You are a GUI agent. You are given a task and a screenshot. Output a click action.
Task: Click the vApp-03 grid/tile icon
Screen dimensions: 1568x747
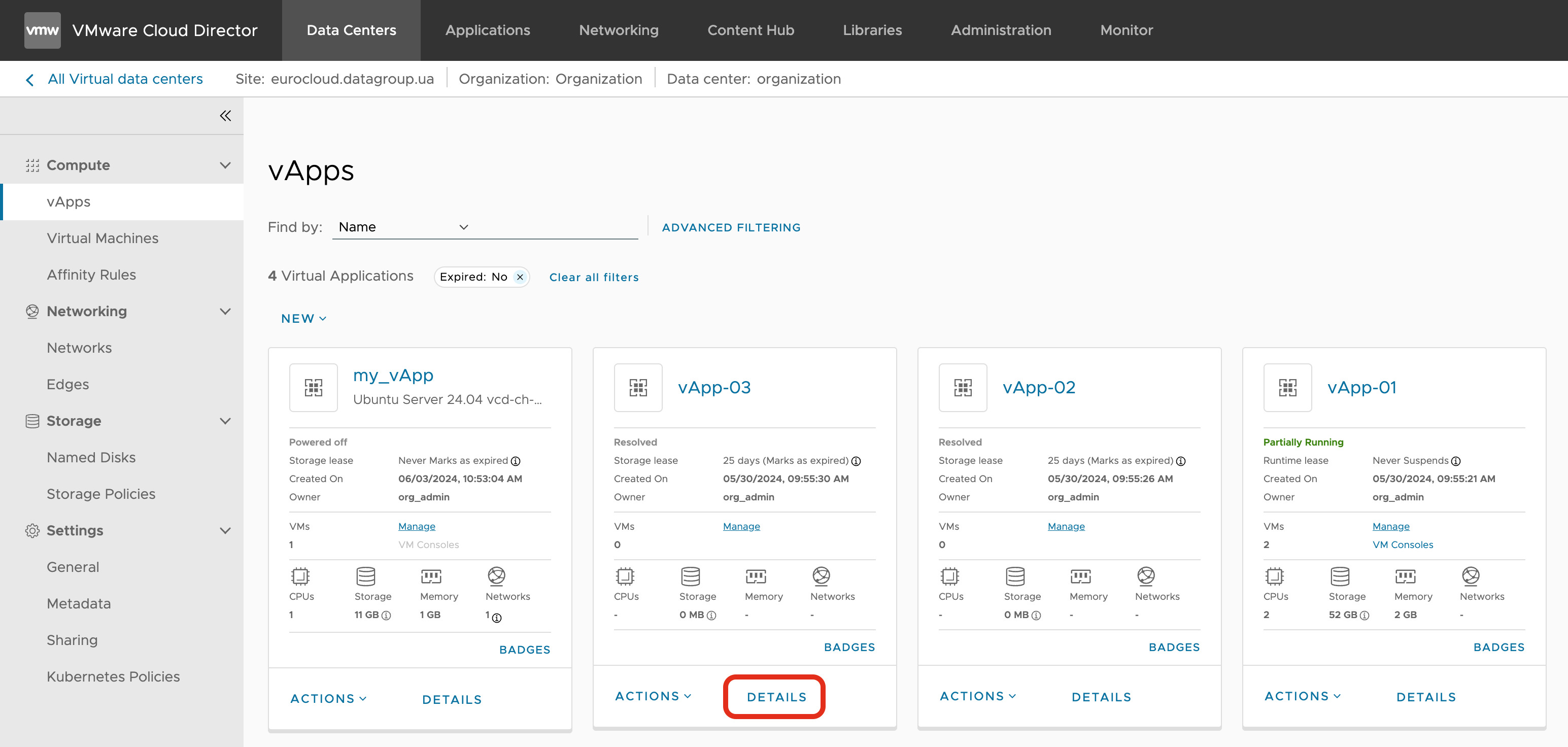pos(639,388)
